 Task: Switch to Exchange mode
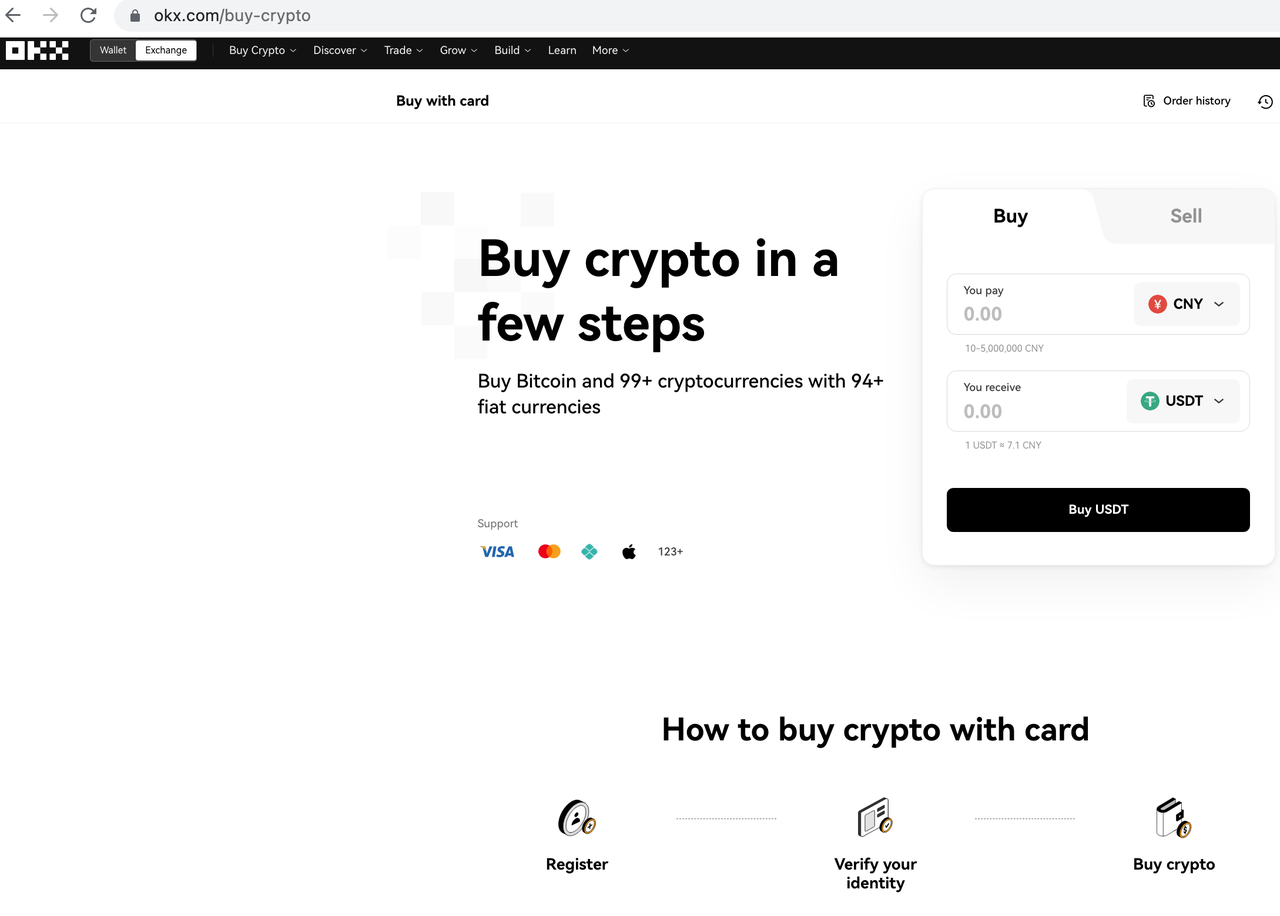tap(166, 50)
